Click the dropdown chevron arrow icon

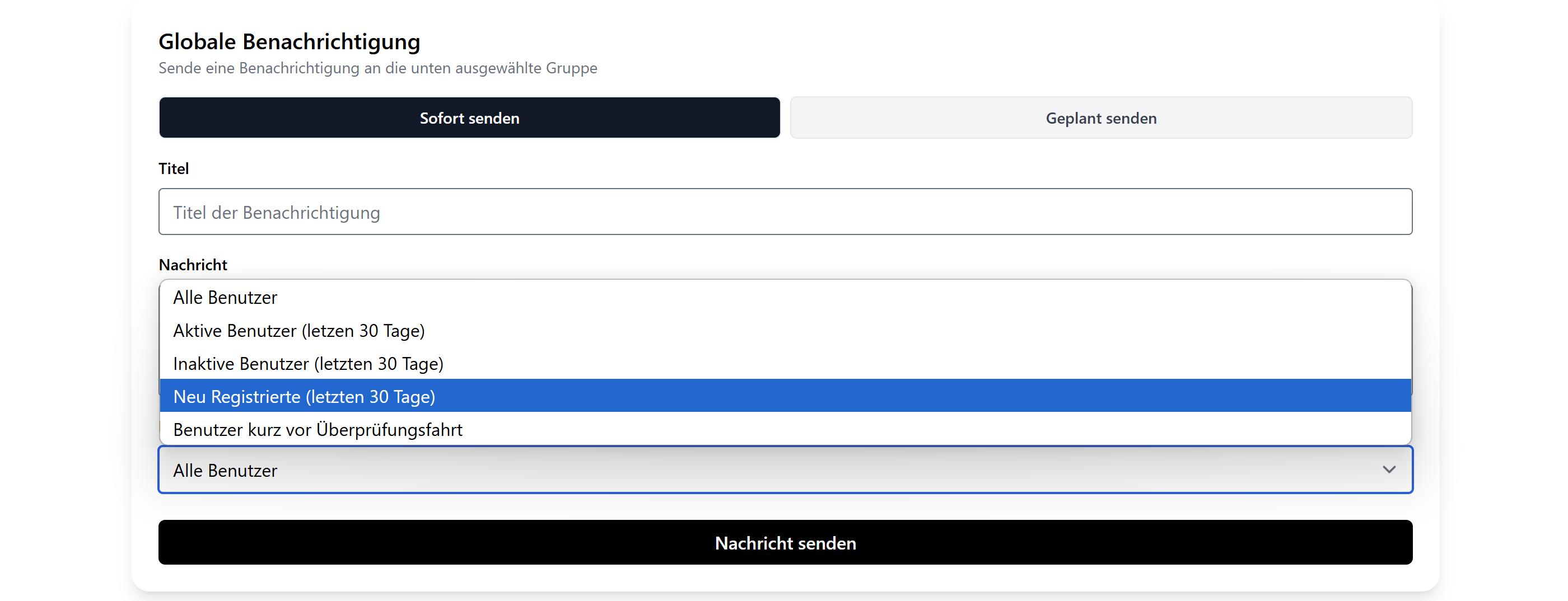[1388, 469]
